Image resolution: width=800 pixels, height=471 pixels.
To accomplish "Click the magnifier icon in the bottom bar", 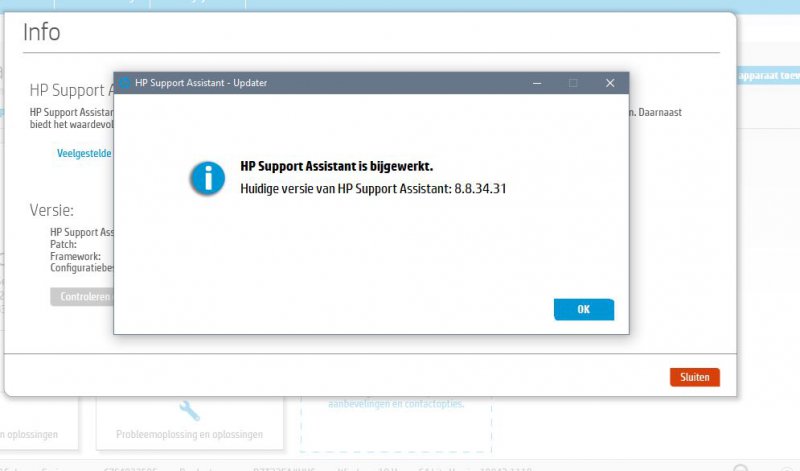I will pos(741,467).
